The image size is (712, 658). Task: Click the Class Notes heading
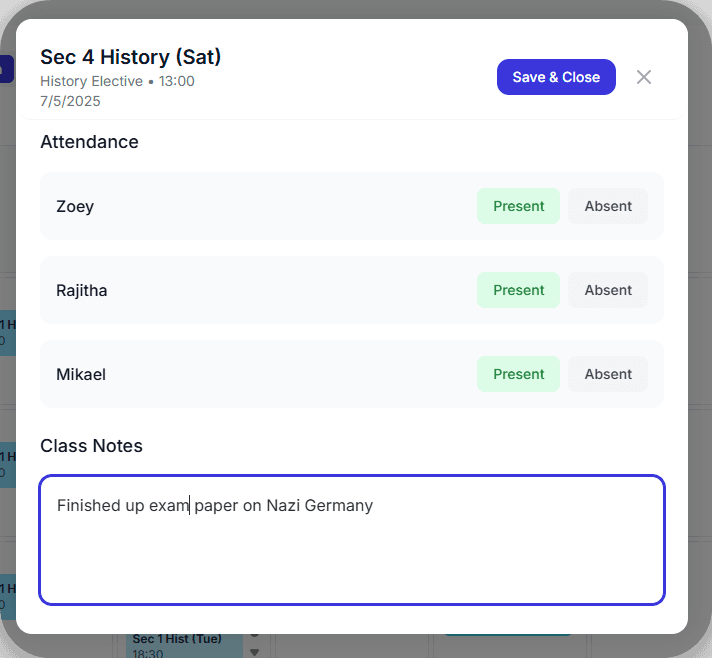91,446
